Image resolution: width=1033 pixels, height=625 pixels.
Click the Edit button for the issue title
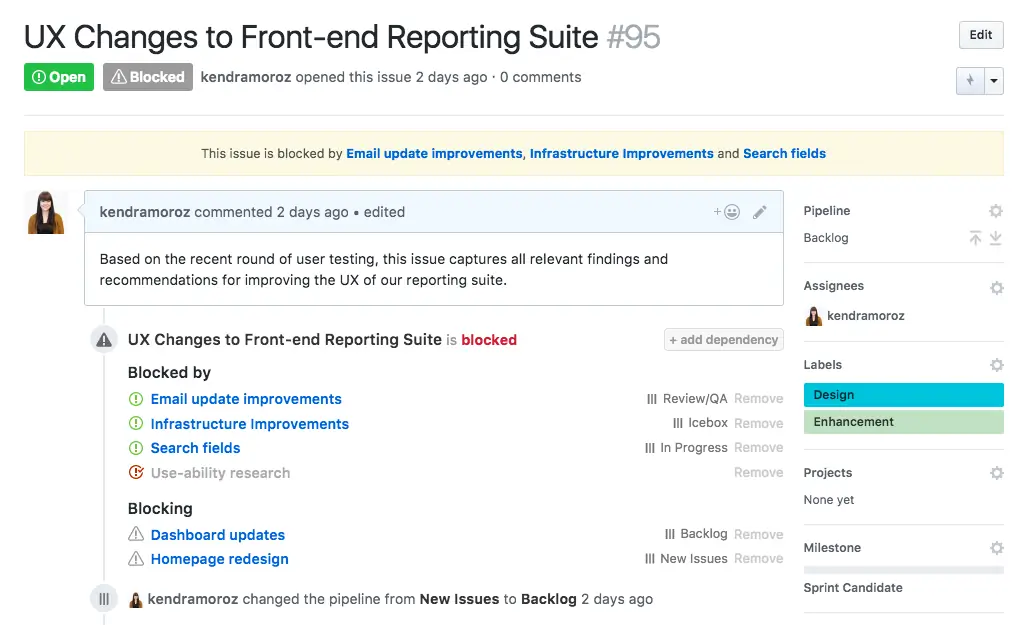tap(981, 35)
